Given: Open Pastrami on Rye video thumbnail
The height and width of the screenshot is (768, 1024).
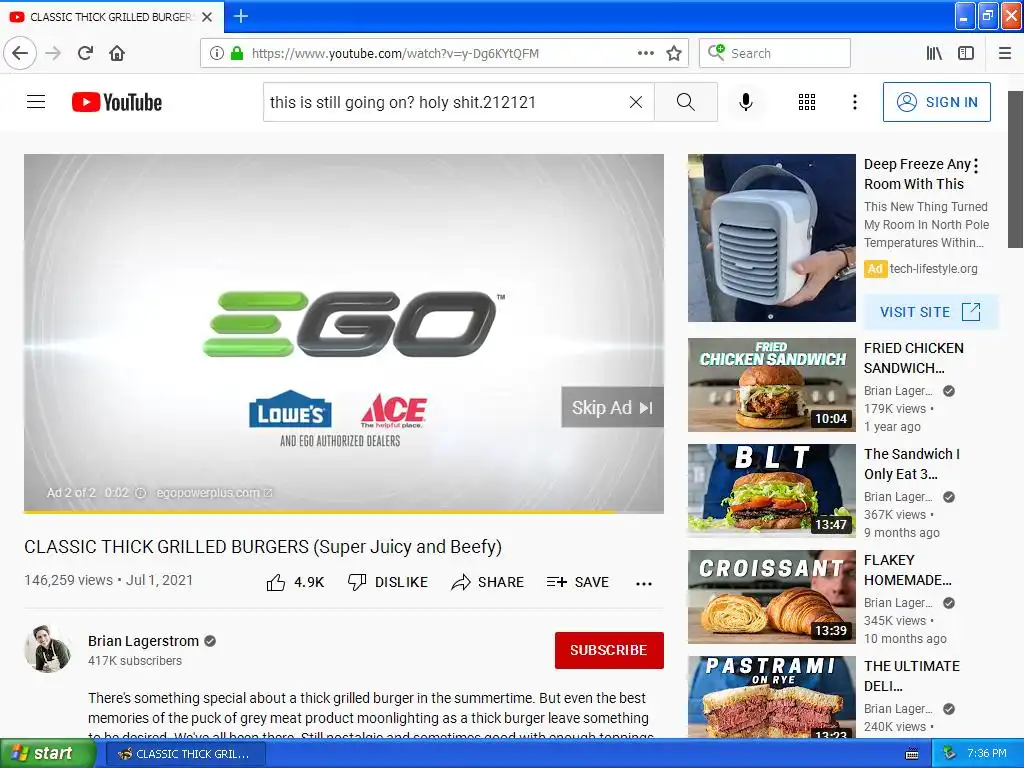Looking at the screenshot, I should pos(771,697).
